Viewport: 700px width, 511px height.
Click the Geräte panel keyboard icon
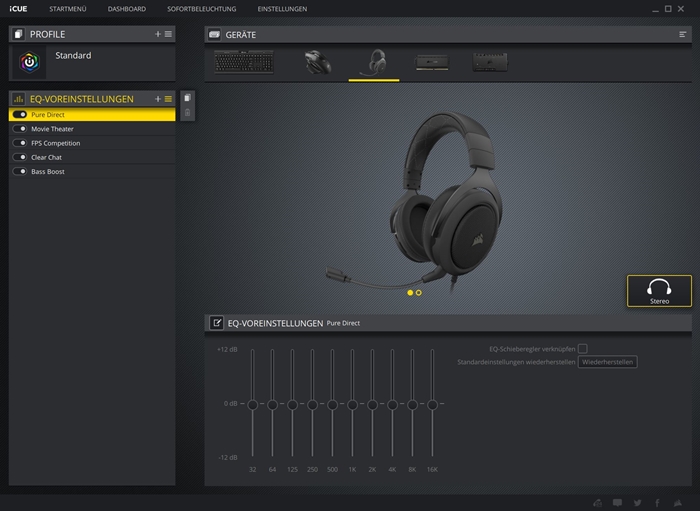click(214, 34)
